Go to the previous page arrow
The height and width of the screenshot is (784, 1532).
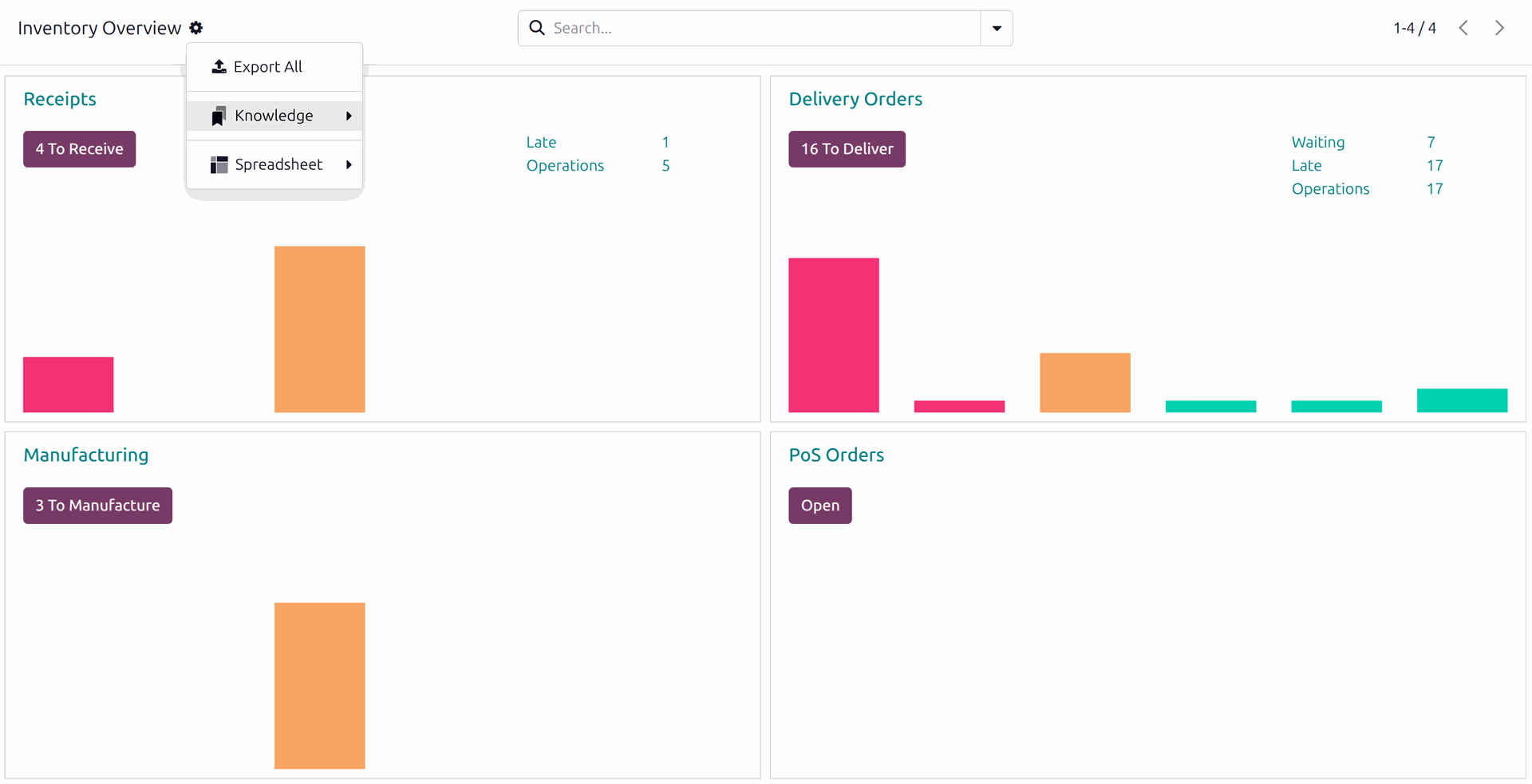(1463, 28)
